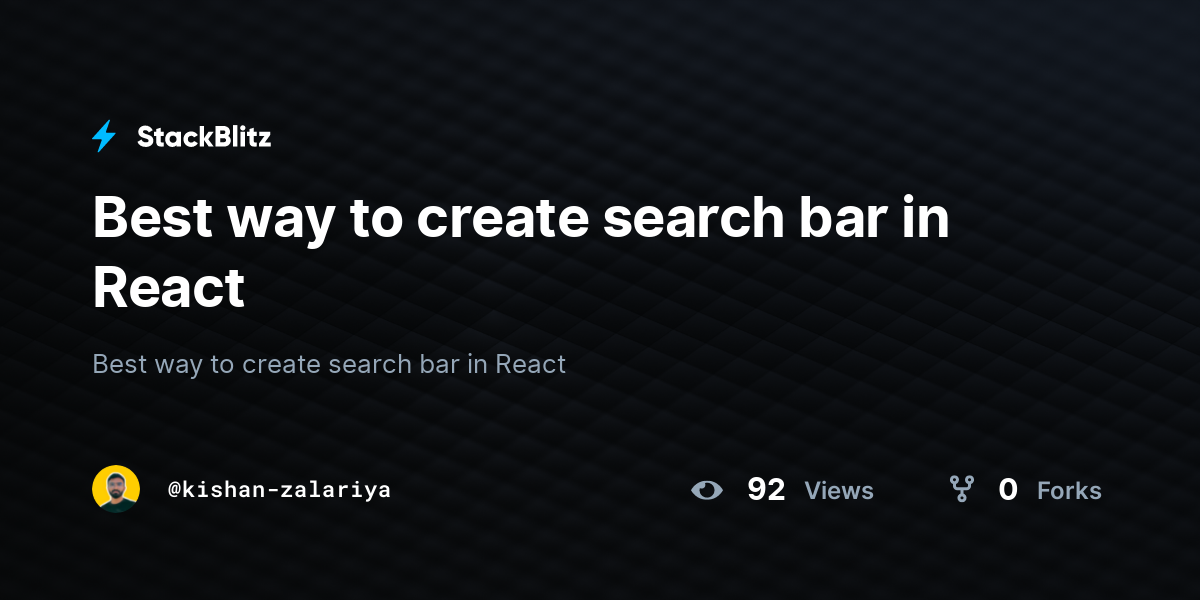1200x600 pixels.
Task: Click the gray subtitle description text
Action: point(329,364)
